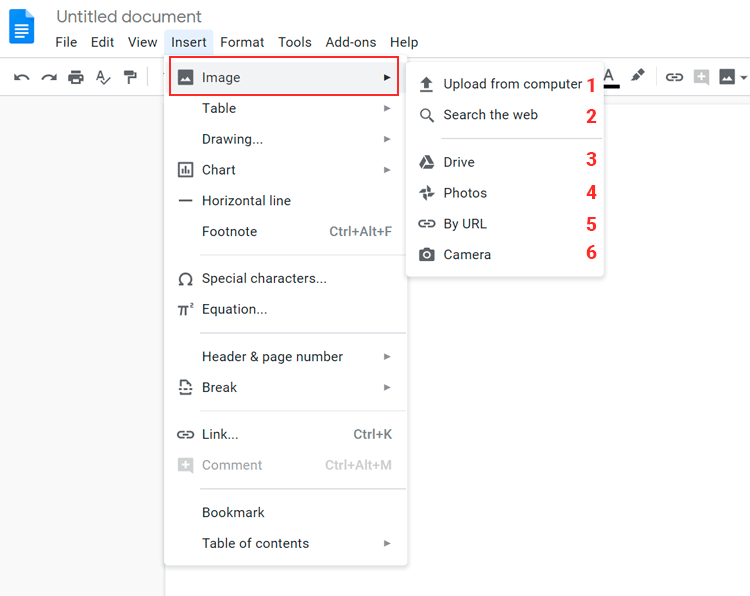
Task: Click the Google Docs home icon
Action: point(22,26)
